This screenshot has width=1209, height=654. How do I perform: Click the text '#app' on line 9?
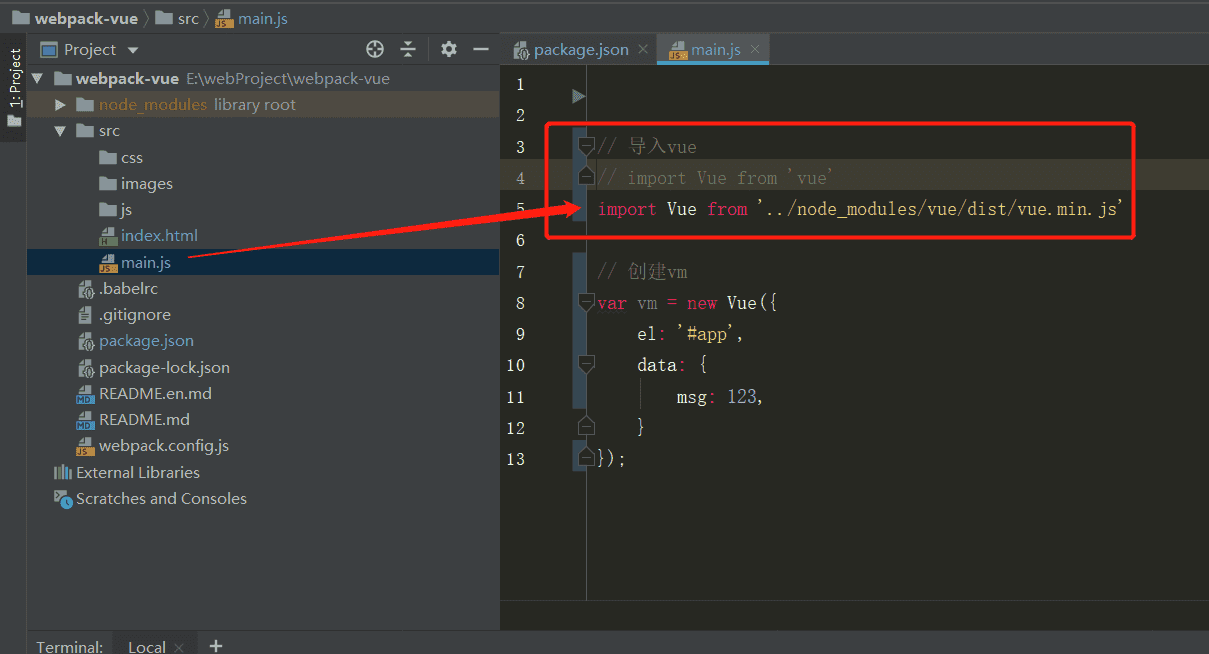(x=709, y=334)
